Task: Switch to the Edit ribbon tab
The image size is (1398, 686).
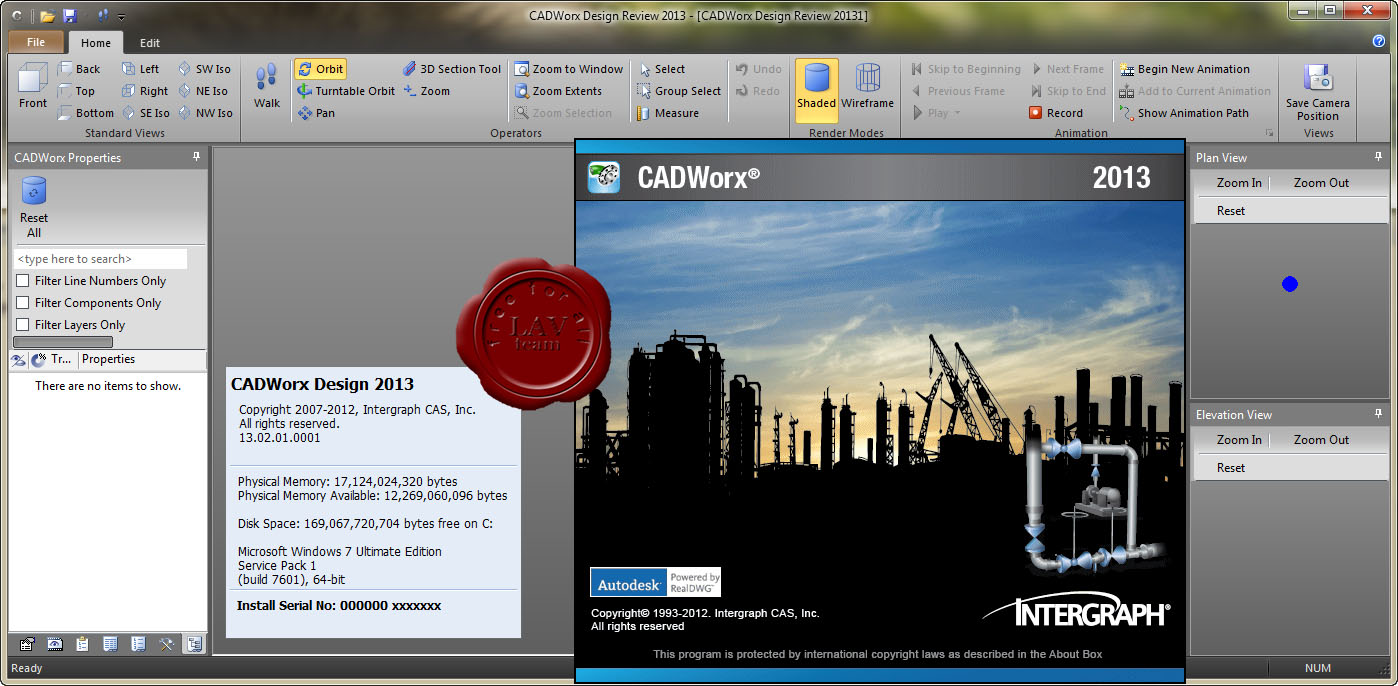Action: point(150,43)
